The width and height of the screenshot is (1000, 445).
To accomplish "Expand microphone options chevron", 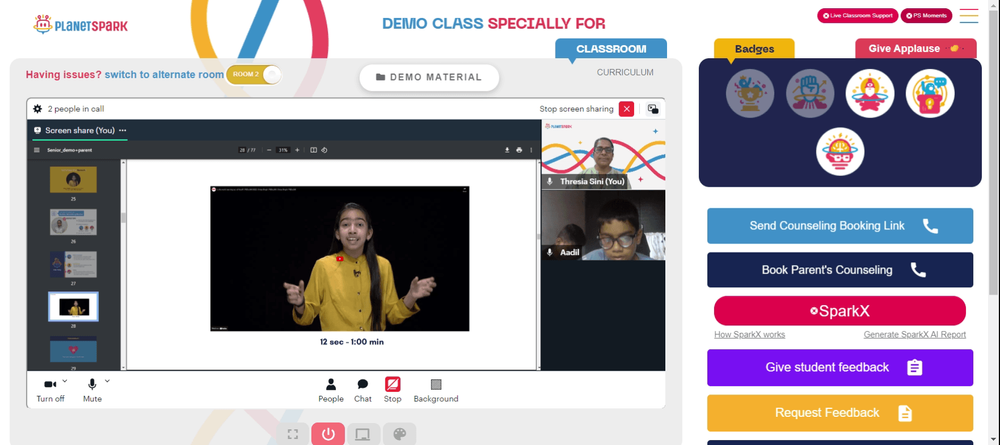I will pyautogui.click(x=107, y=381).
